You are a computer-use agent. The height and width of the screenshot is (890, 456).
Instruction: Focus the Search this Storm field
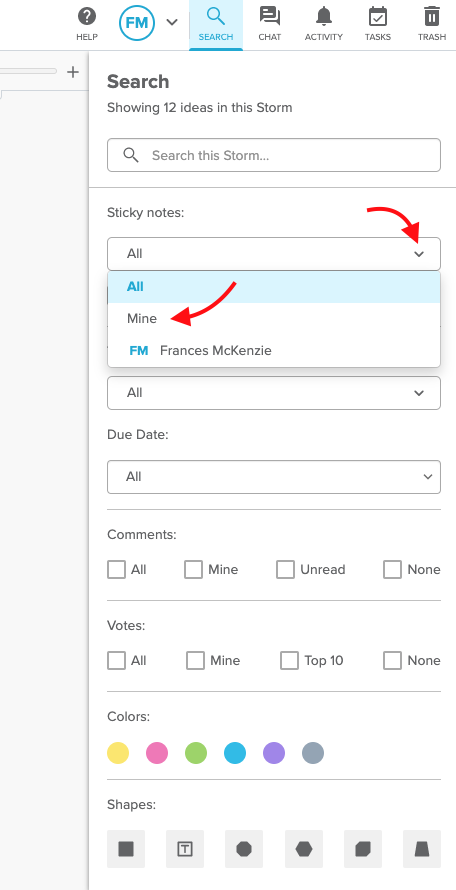[x=274, y=155]
